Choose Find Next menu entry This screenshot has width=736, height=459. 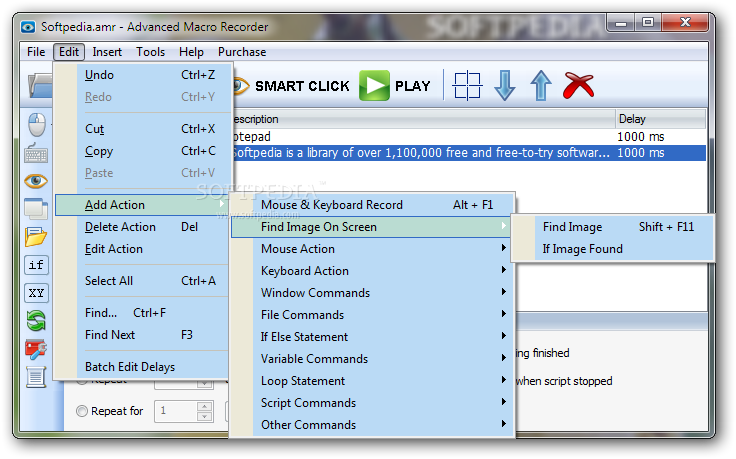tap(143, 335)
